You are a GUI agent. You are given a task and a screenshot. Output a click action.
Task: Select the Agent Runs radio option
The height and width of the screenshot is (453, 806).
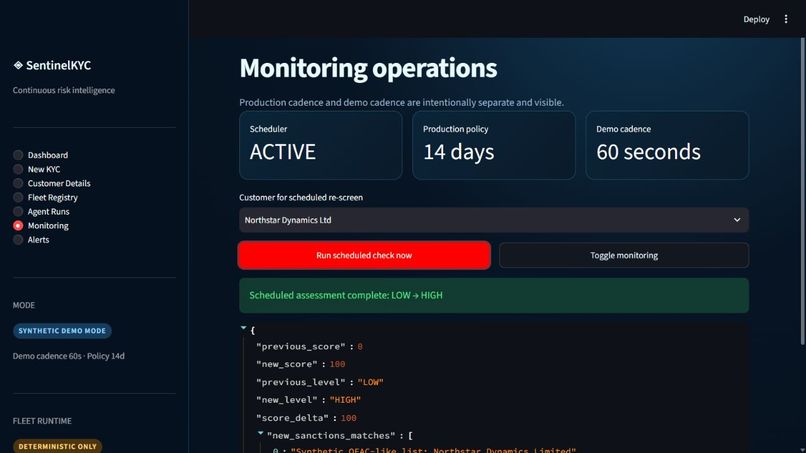18,211
